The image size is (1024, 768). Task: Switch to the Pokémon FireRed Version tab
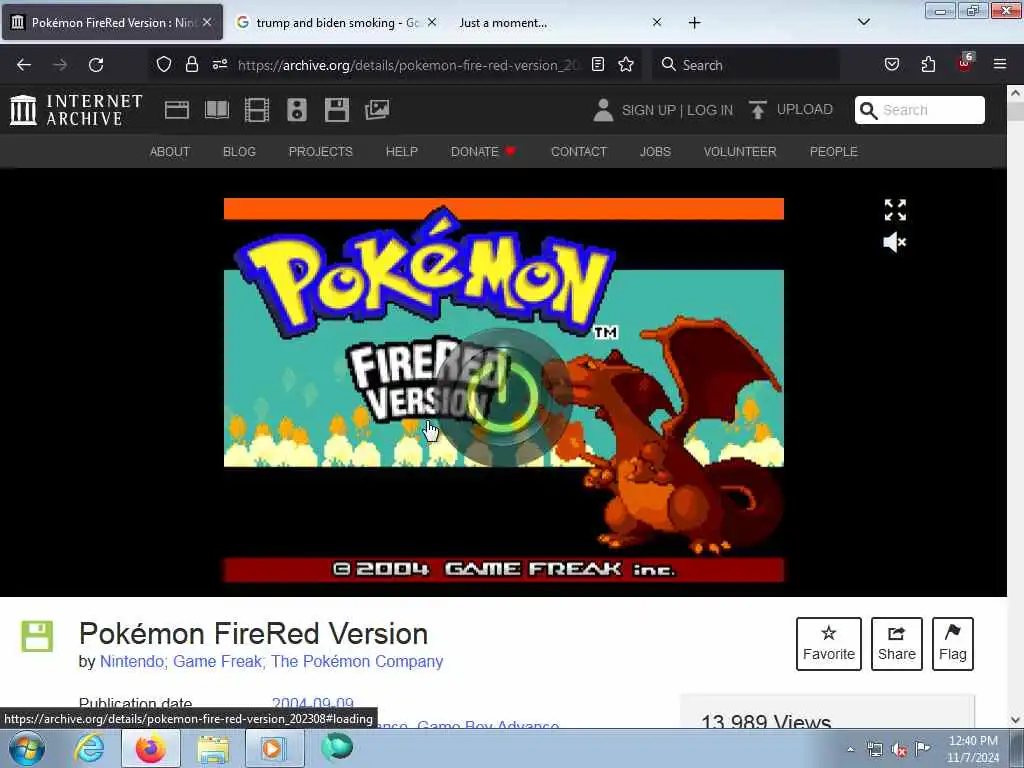click(x=112, y=22)
